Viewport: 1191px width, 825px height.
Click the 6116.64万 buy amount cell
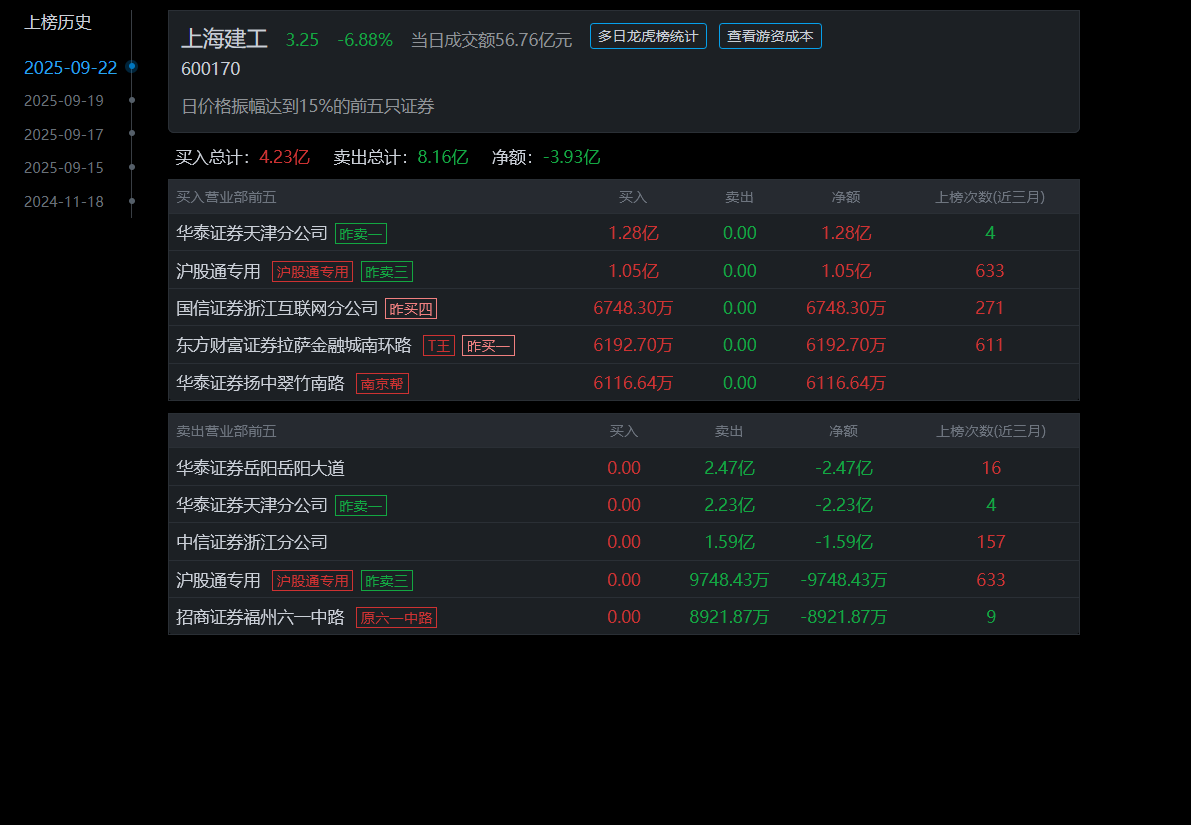[x=633, y=383]
